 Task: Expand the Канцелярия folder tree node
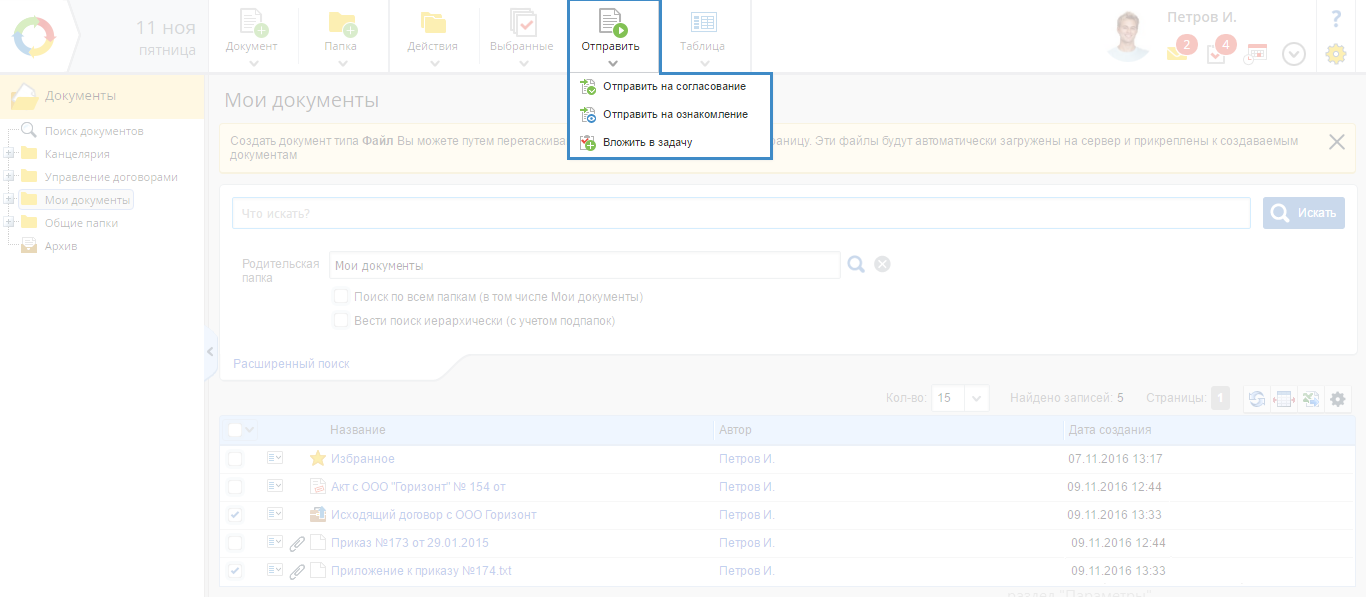pos(9,154)
